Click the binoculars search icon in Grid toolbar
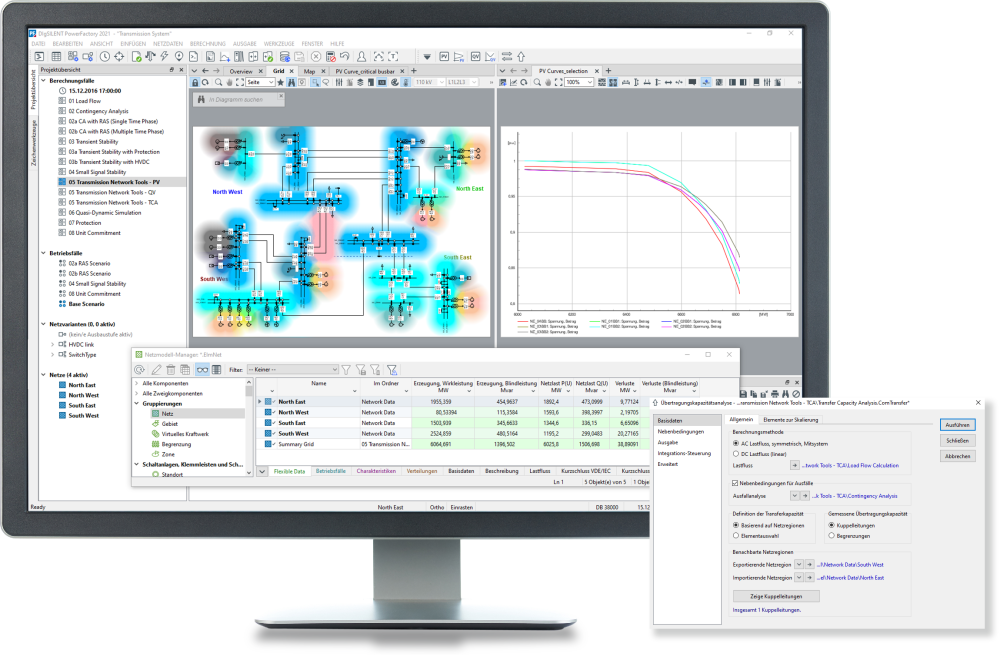 [x=291, y=82]
